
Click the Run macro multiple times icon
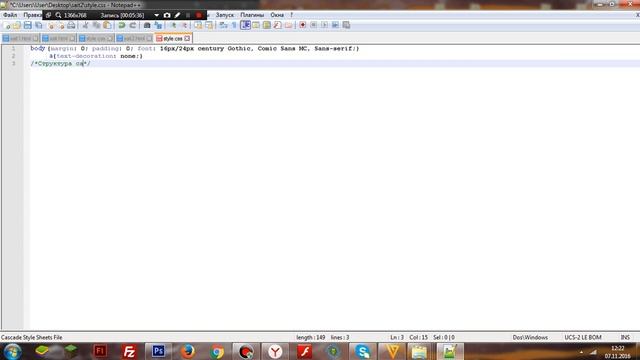click(x=335, y=25)
